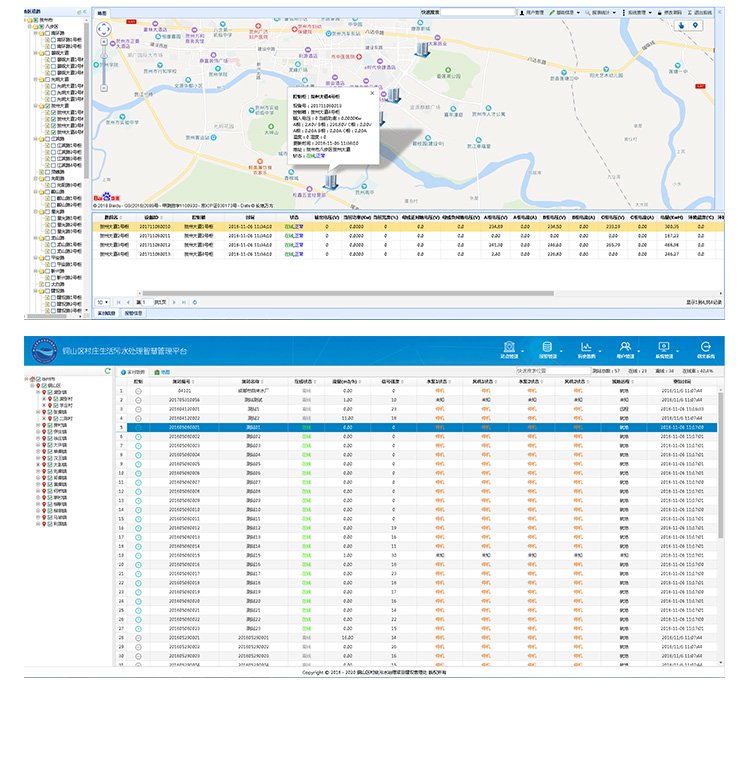The height and width of the screenshot is (760, 750).
Task: Open 系统管理 monitor icon in blue header
Action: 664,349
